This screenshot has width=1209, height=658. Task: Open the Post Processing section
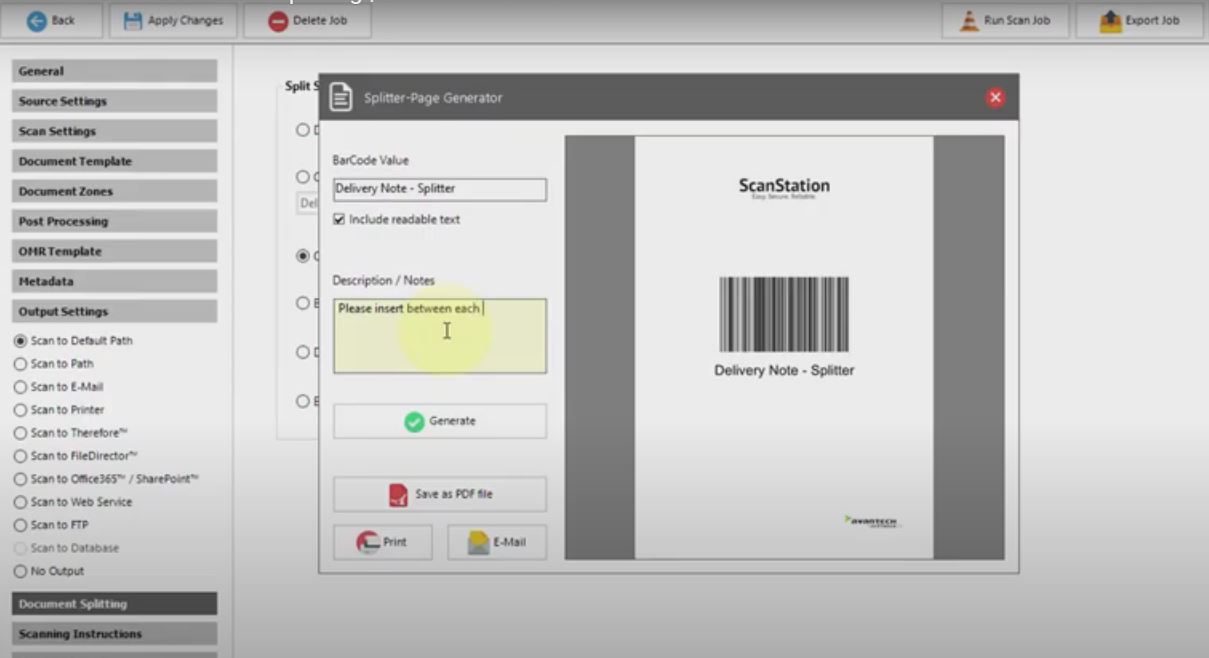click(x=114, y=221)
